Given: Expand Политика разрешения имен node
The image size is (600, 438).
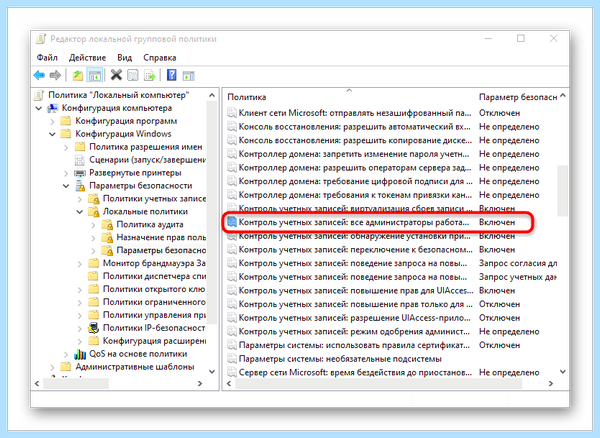Looking at the screenshot, I should [x=66, y=147].
